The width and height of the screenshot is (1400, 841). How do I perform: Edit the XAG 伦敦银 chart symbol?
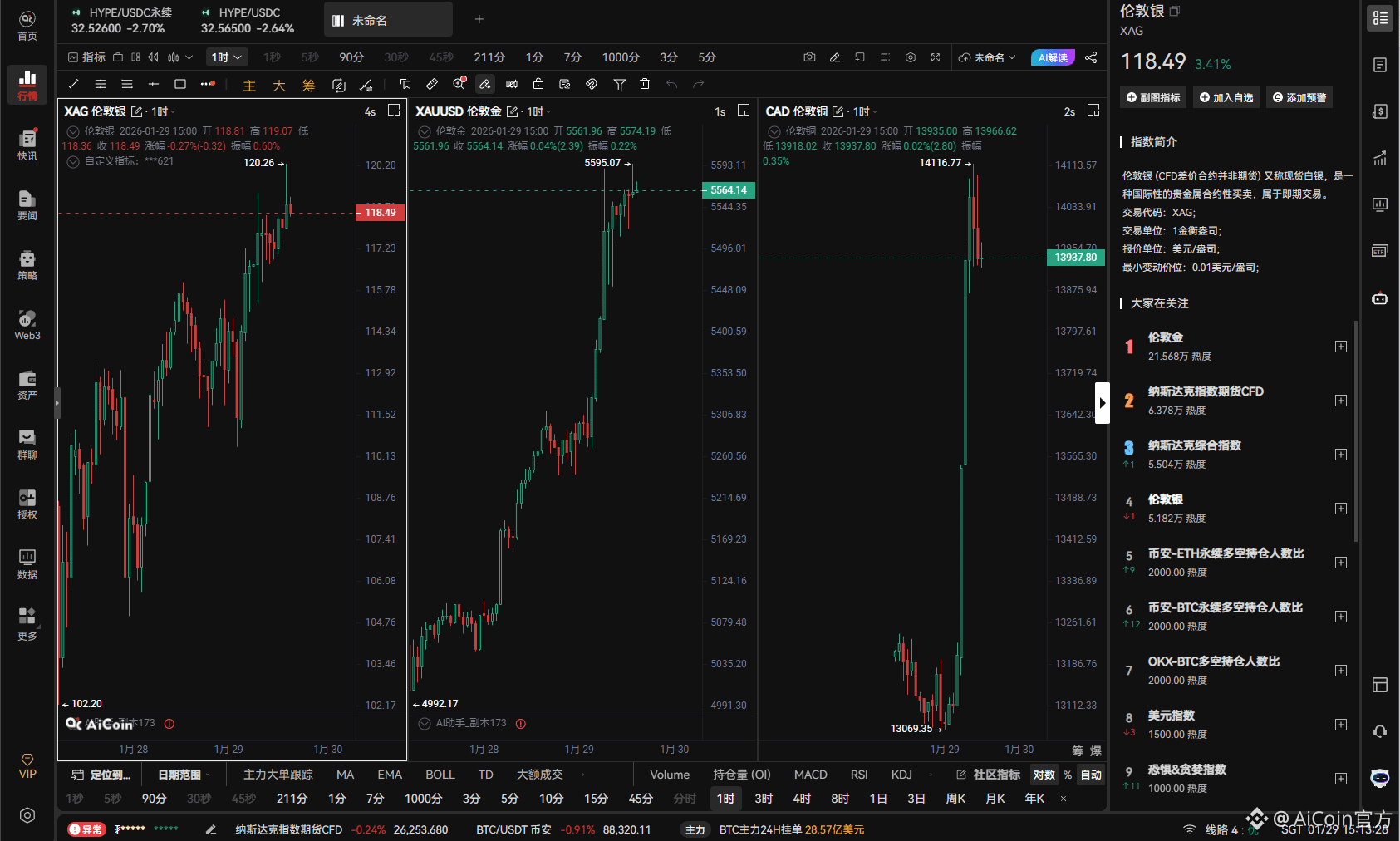[137, 111]
